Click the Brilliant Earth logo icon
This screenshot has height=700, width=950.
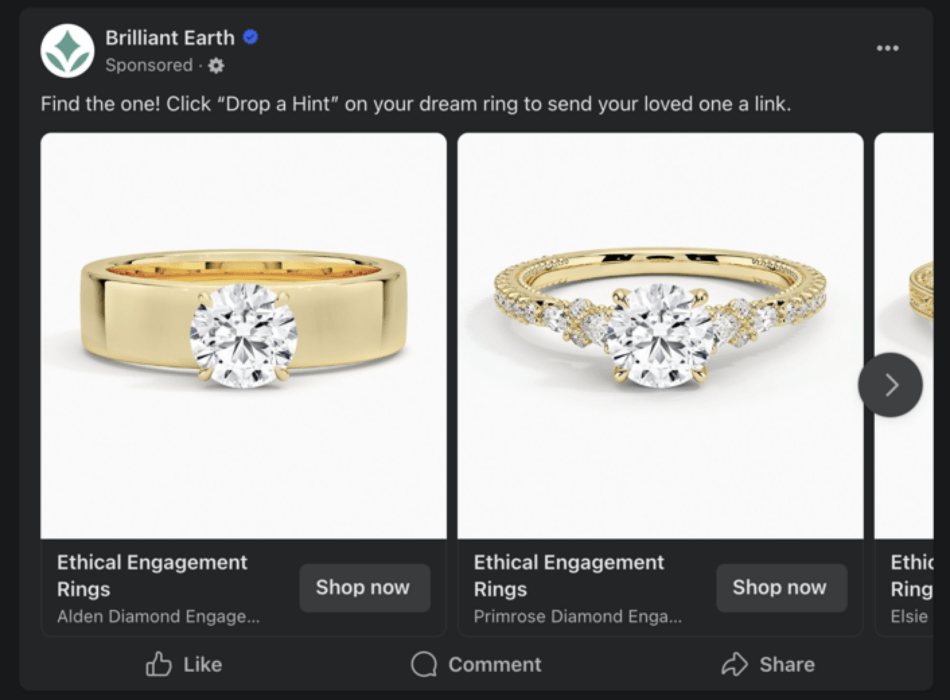click(66, 48)
